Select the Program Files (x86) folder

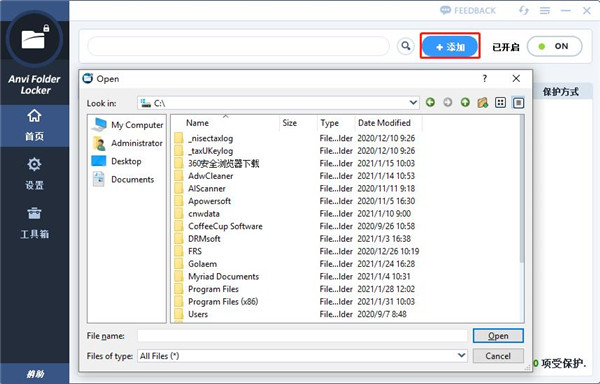tap(223, 302)
